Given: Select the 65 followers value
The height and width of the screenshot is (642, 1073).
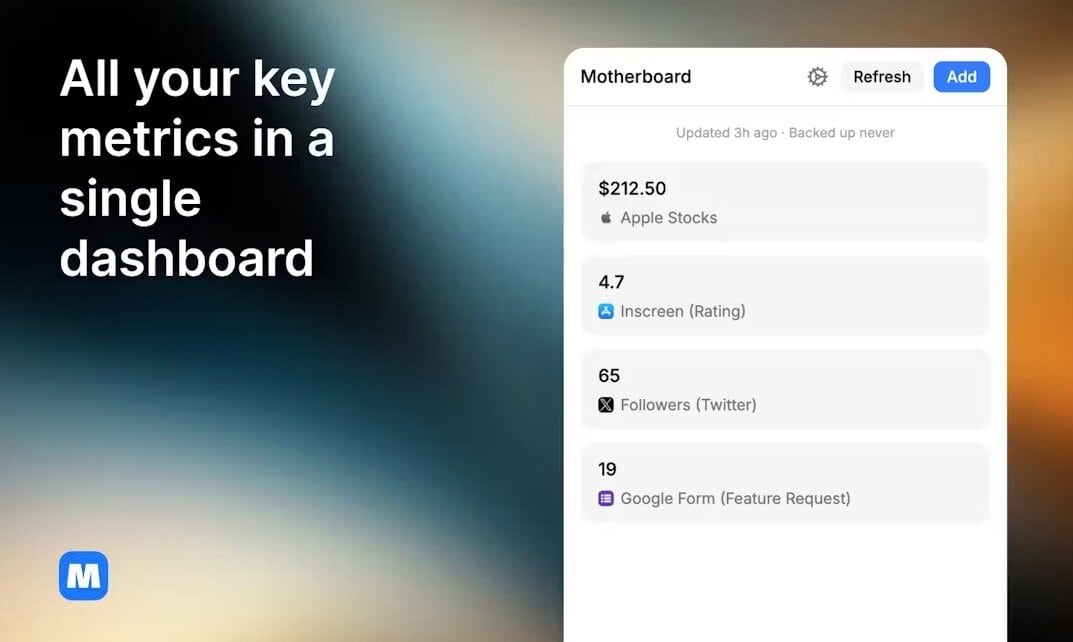Looking at the screenshot, I should click(609, 376).
